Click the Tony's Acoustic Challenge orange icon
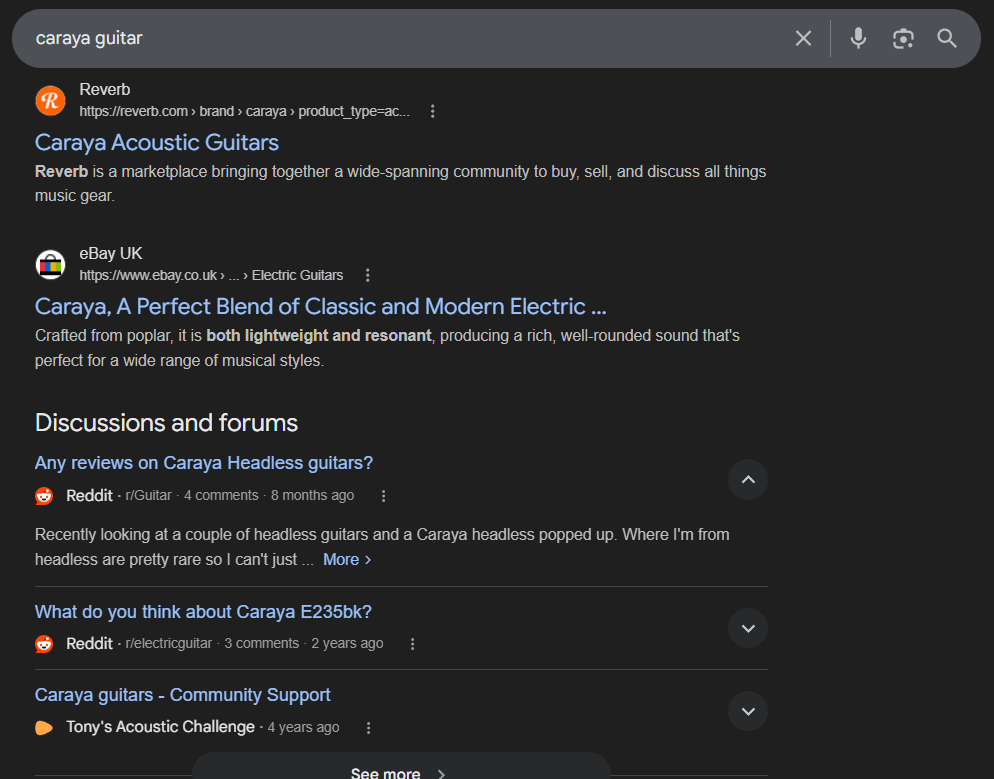Image resolution: width=994 pixels, height=779 pixels. (x=44, y=728)
